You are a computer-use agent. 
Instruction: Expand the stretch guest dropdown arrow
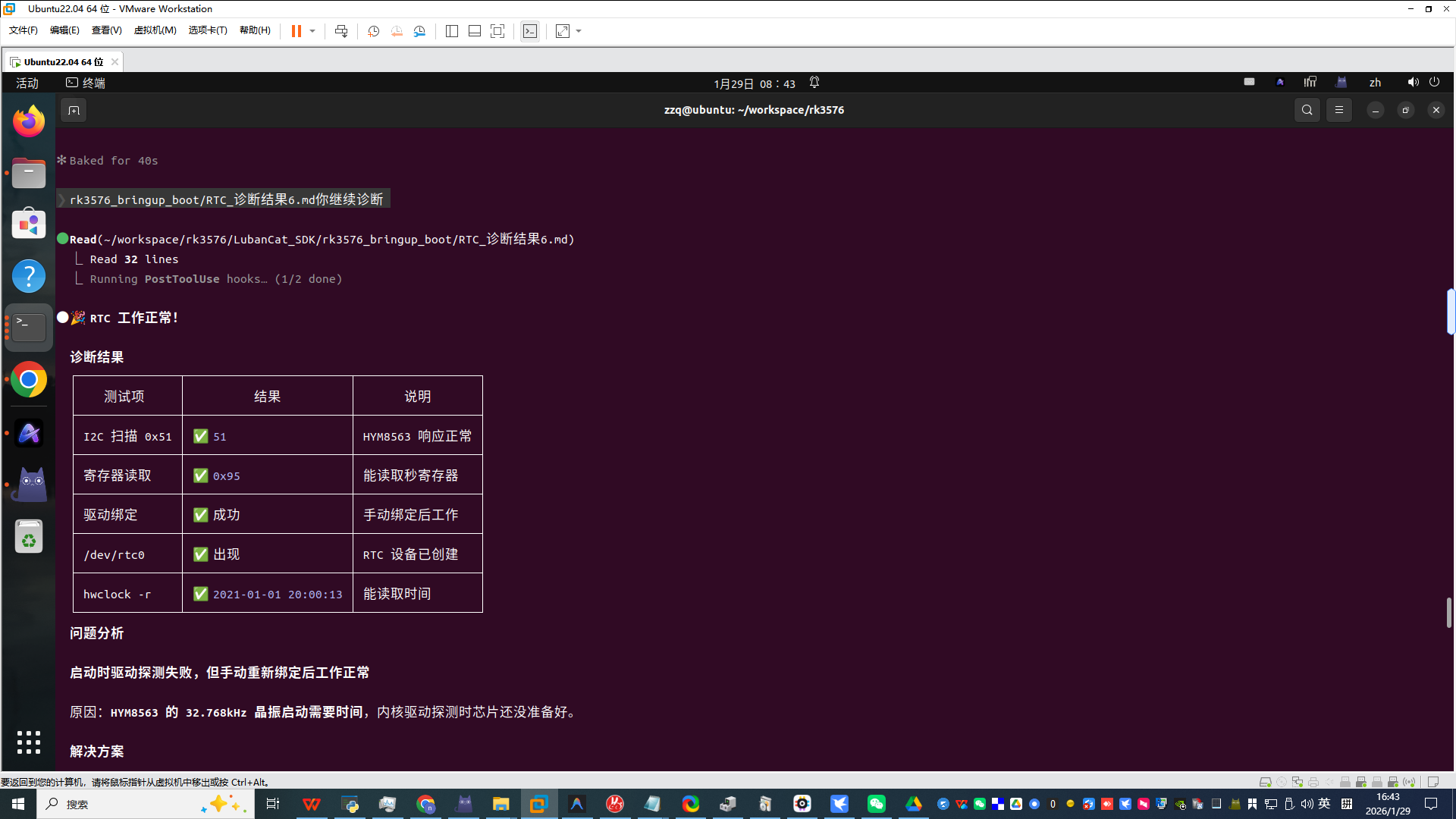pos(579,31)
